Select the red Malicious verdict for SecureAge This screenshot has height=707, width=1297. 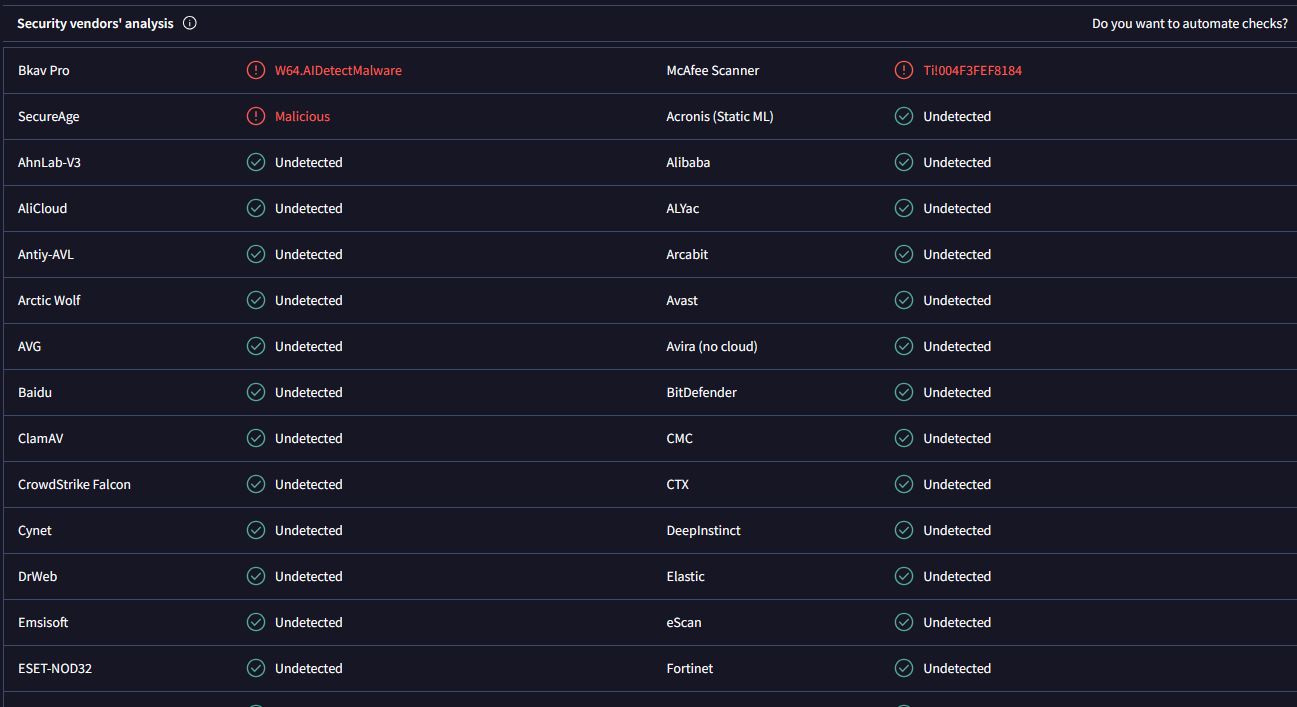pyautogui.click(x=302, y=116)
